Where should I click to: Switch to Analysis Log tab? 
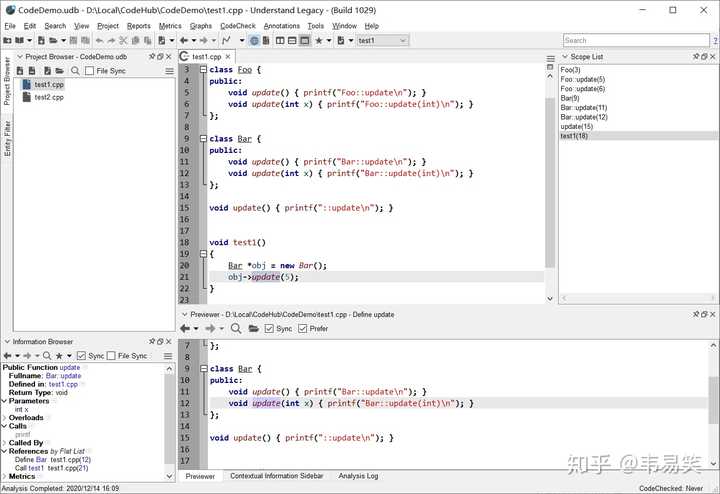tap(358, 476)
